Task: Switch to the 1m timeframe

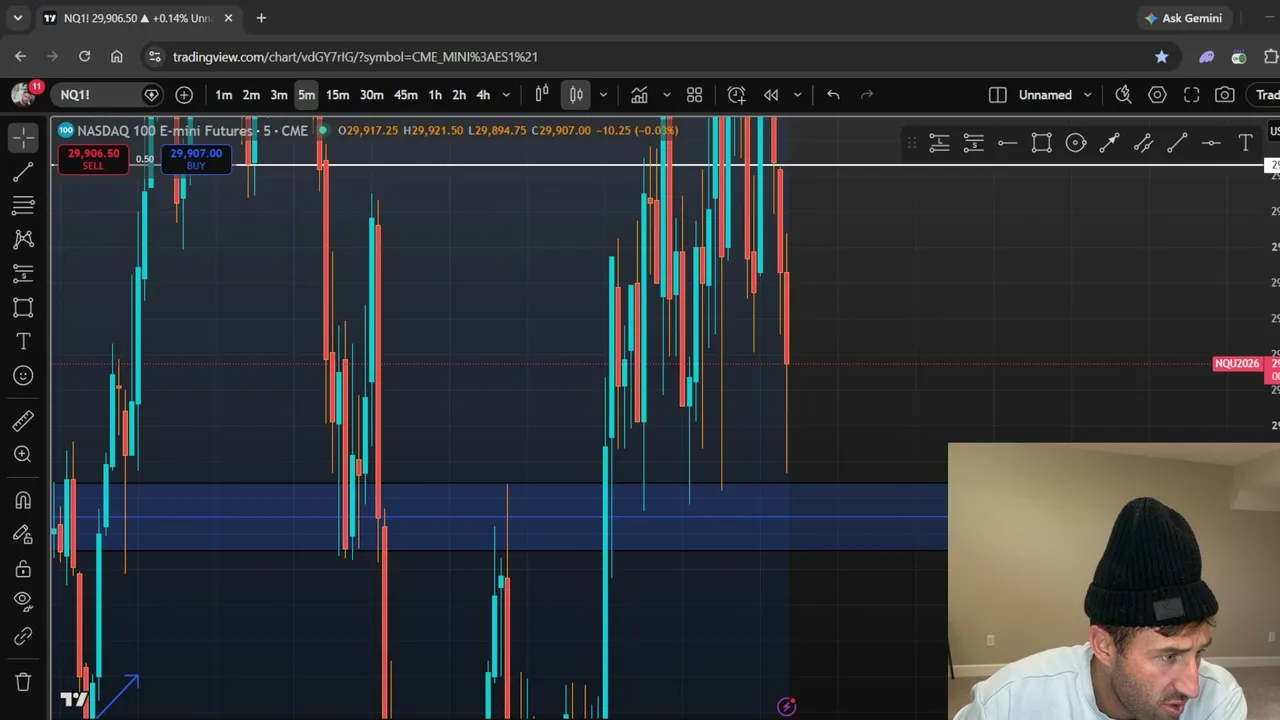Action: click(x=224, y=95)
